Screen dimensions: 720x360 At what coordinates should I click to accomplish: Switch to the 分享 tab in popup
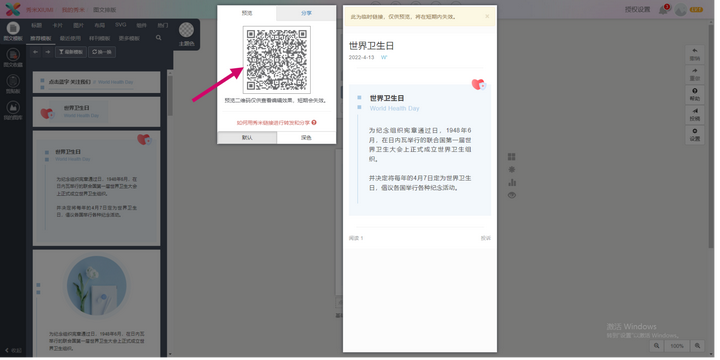306,13
